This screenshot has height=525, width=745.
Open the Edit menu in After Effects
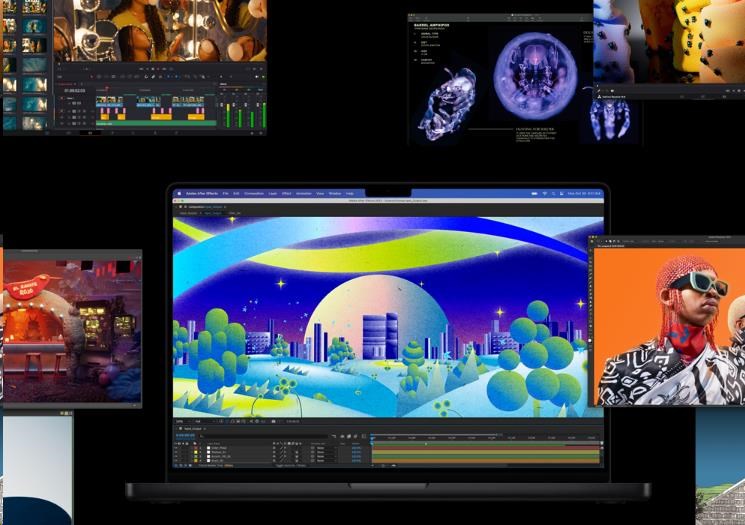(x=236, y=193)
